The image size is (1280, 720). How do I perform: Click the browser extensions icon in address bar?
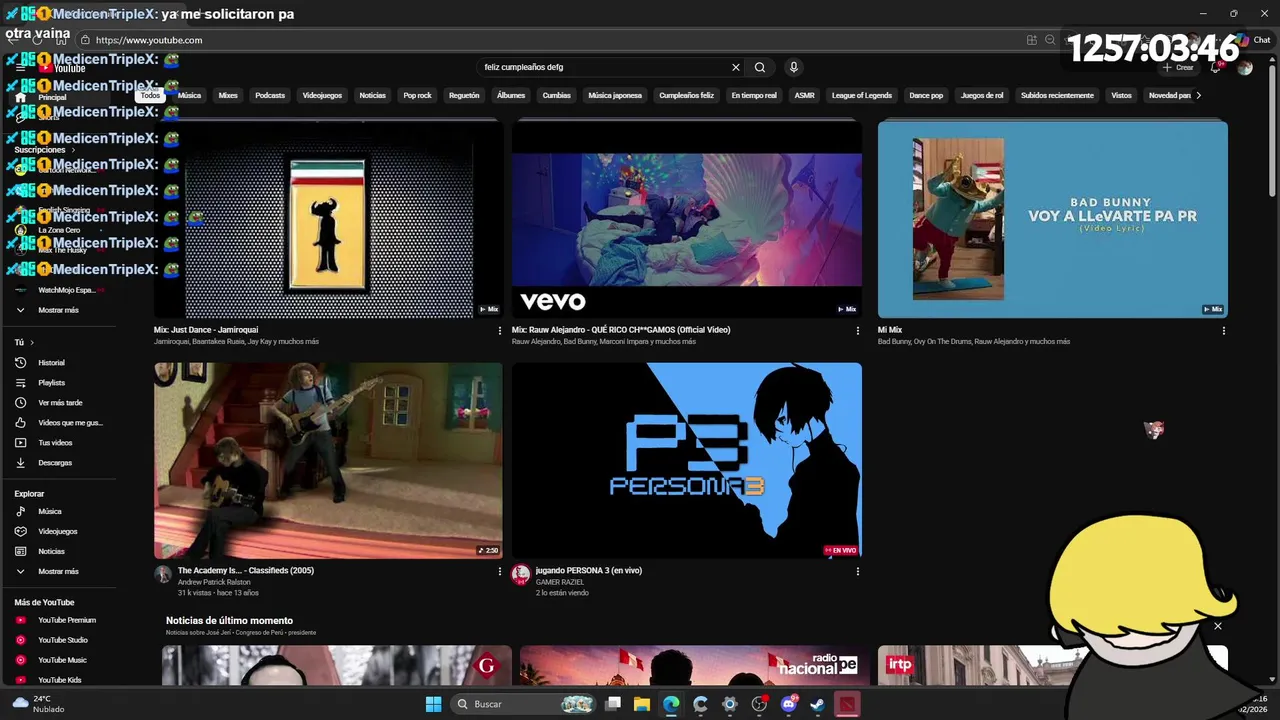[1031, 40]
